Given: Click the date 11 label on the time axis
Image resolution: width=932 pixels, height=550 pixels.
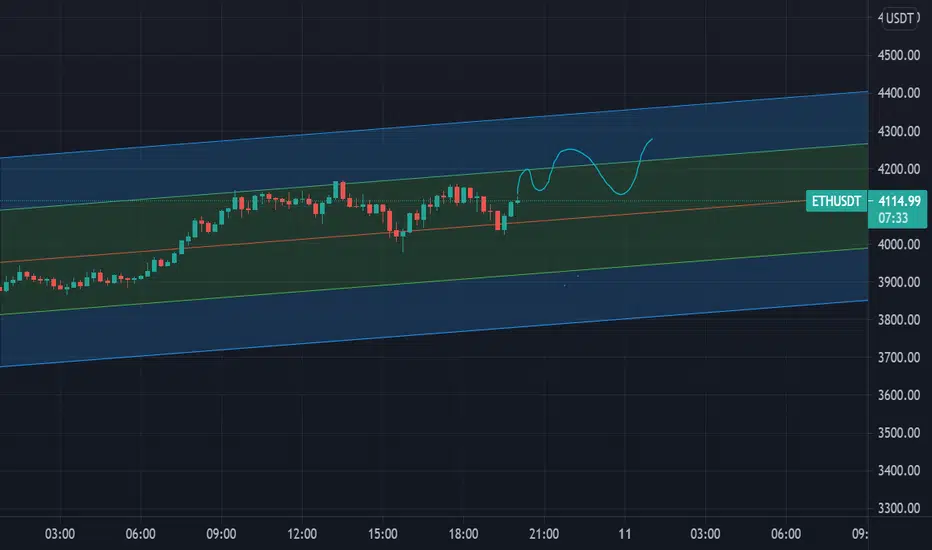Looking at the screenshot, I should 625,534.
